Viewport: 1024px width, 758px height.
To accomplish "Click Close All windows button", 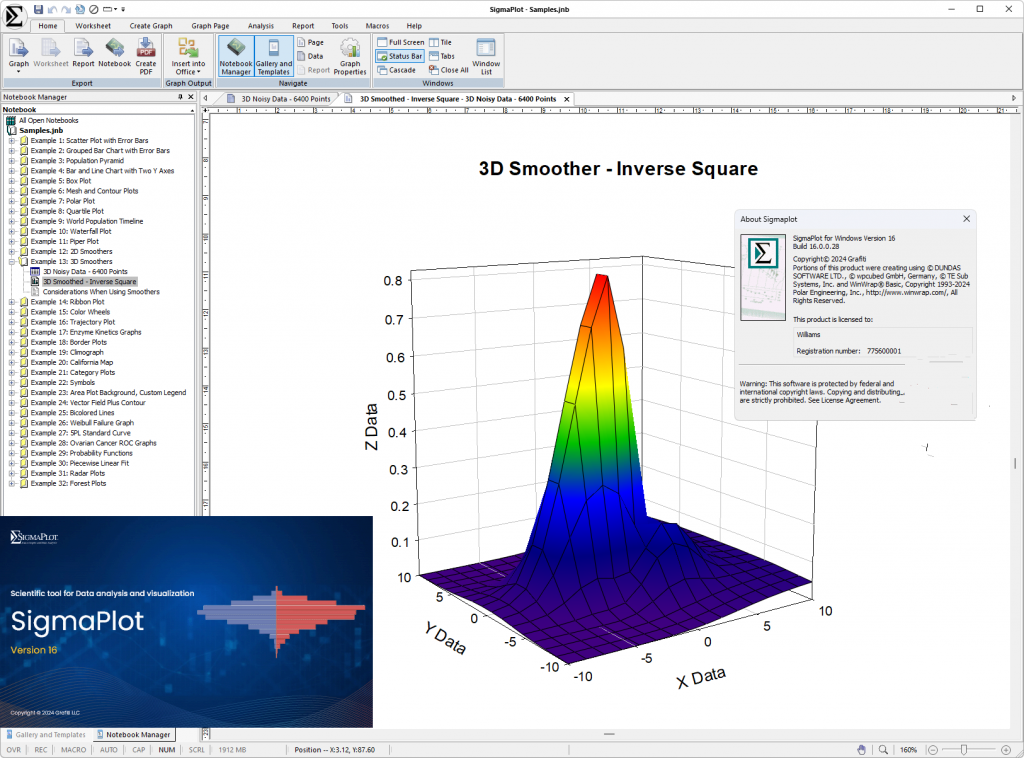I will click(x=449, y=70).
